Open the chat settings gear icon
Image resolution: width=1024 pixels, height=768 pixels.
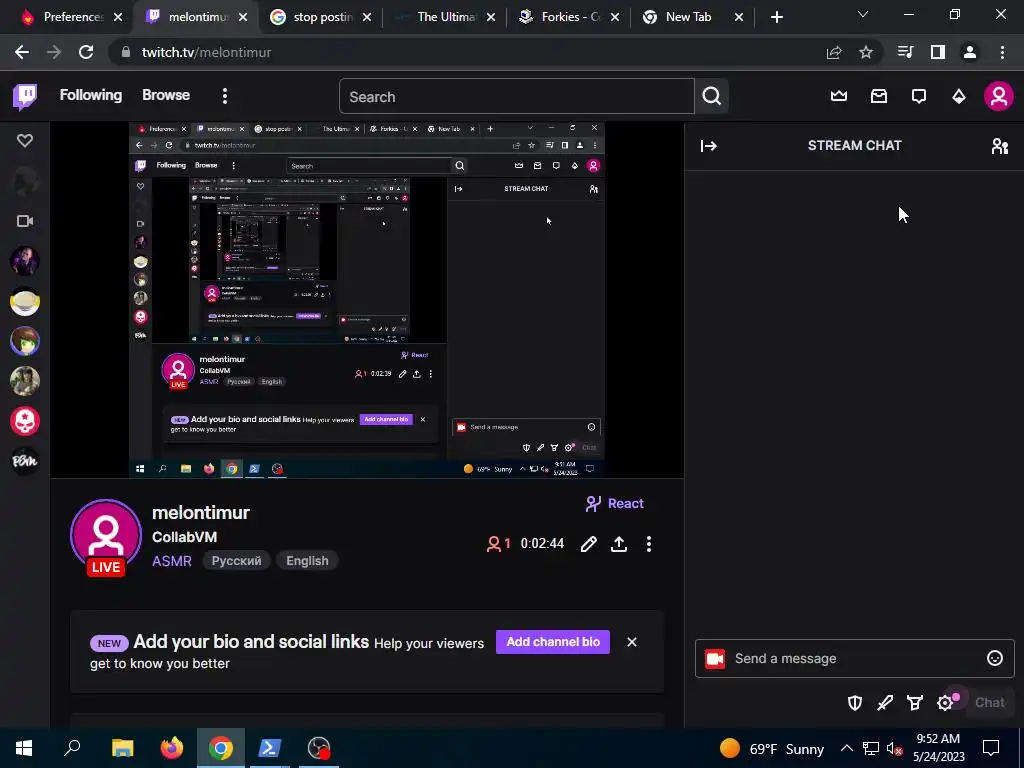tap(945, 703)
